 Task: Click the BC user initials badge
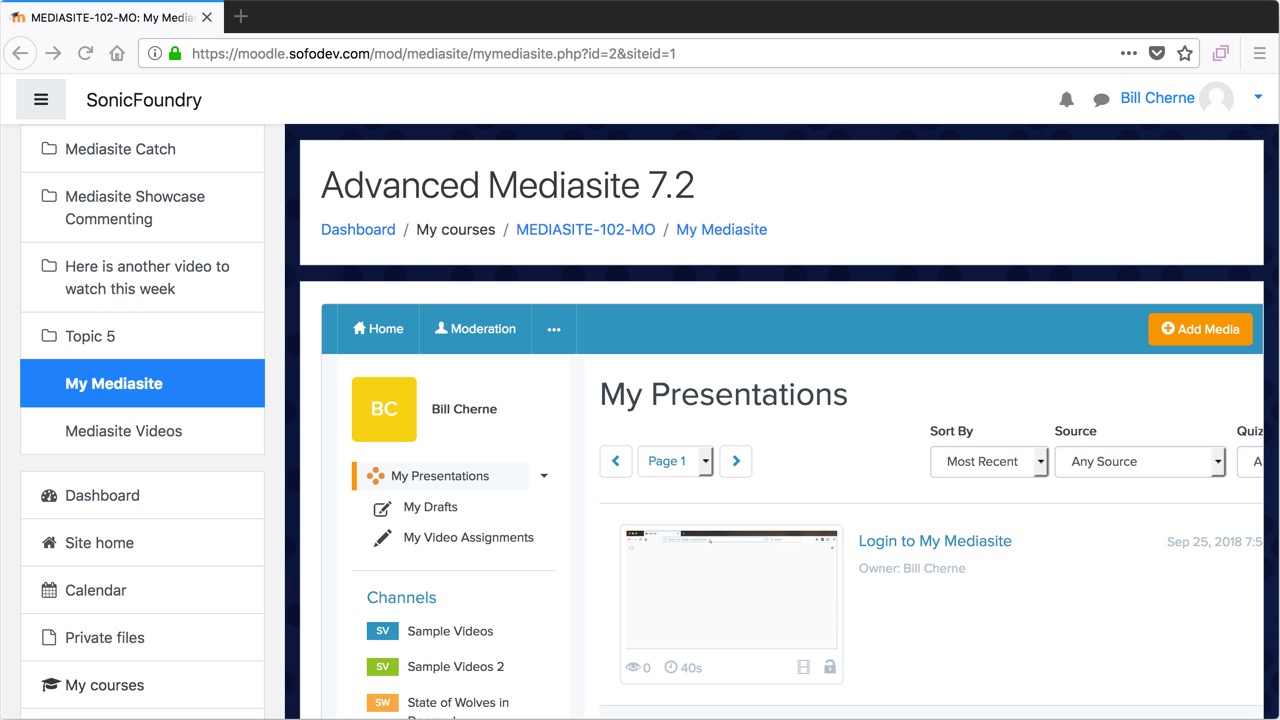coord(384,409)
